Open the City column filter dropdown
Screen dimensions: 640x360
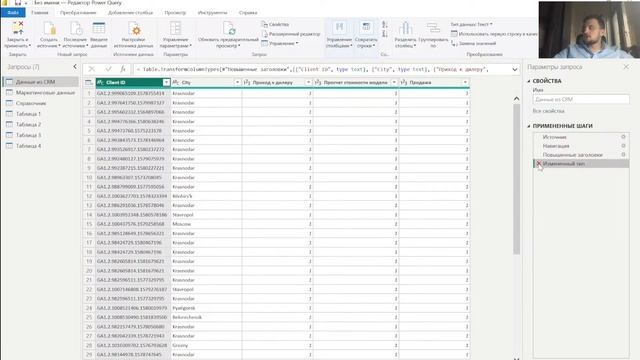click(x=237, y=82)
